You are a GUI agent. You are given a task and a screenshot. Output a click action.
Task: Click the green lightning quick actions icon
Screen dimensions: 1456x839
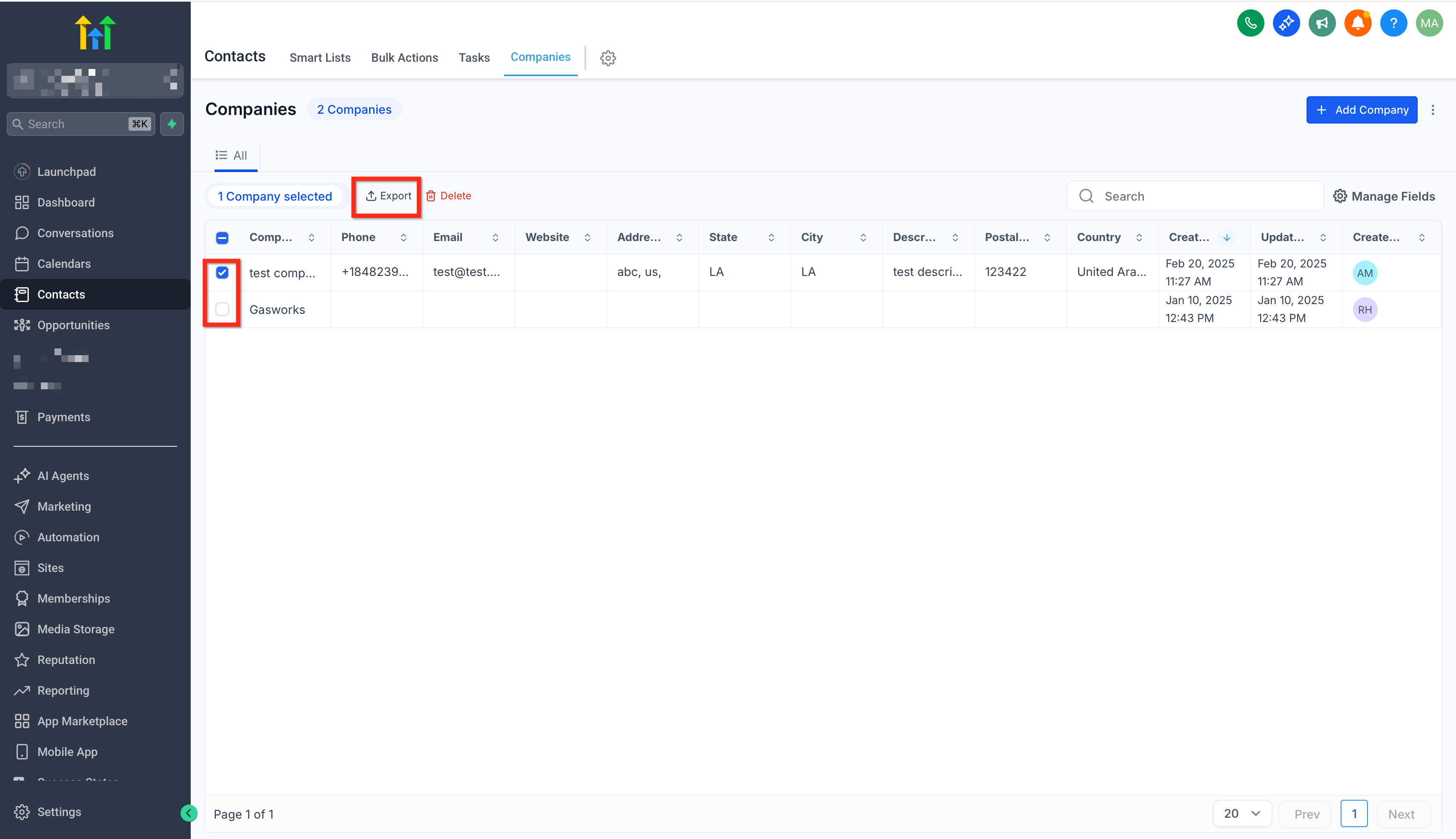172,124
